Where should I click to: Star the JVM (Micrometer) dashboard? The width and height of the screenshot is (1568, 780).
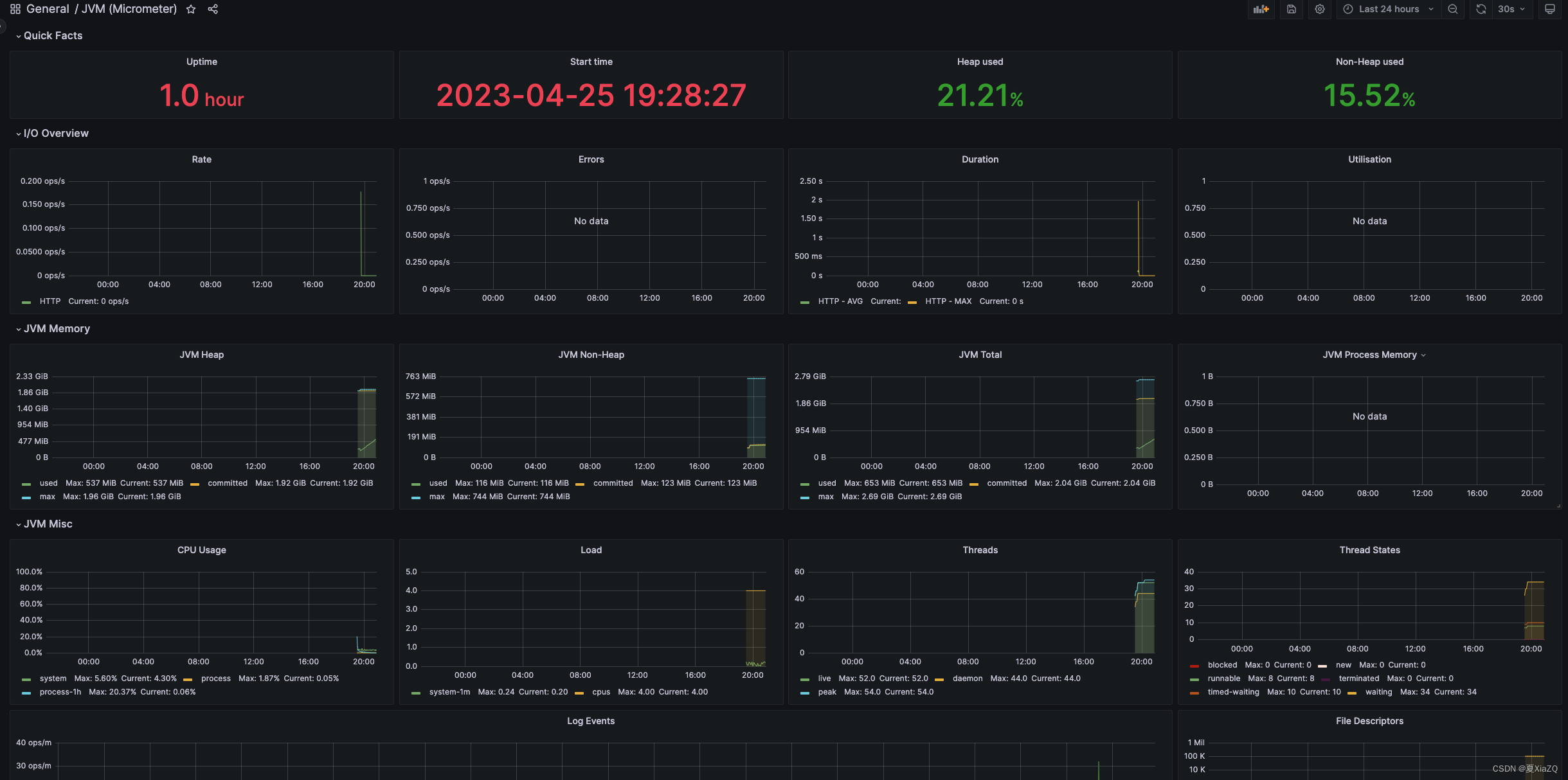(191, 9)
